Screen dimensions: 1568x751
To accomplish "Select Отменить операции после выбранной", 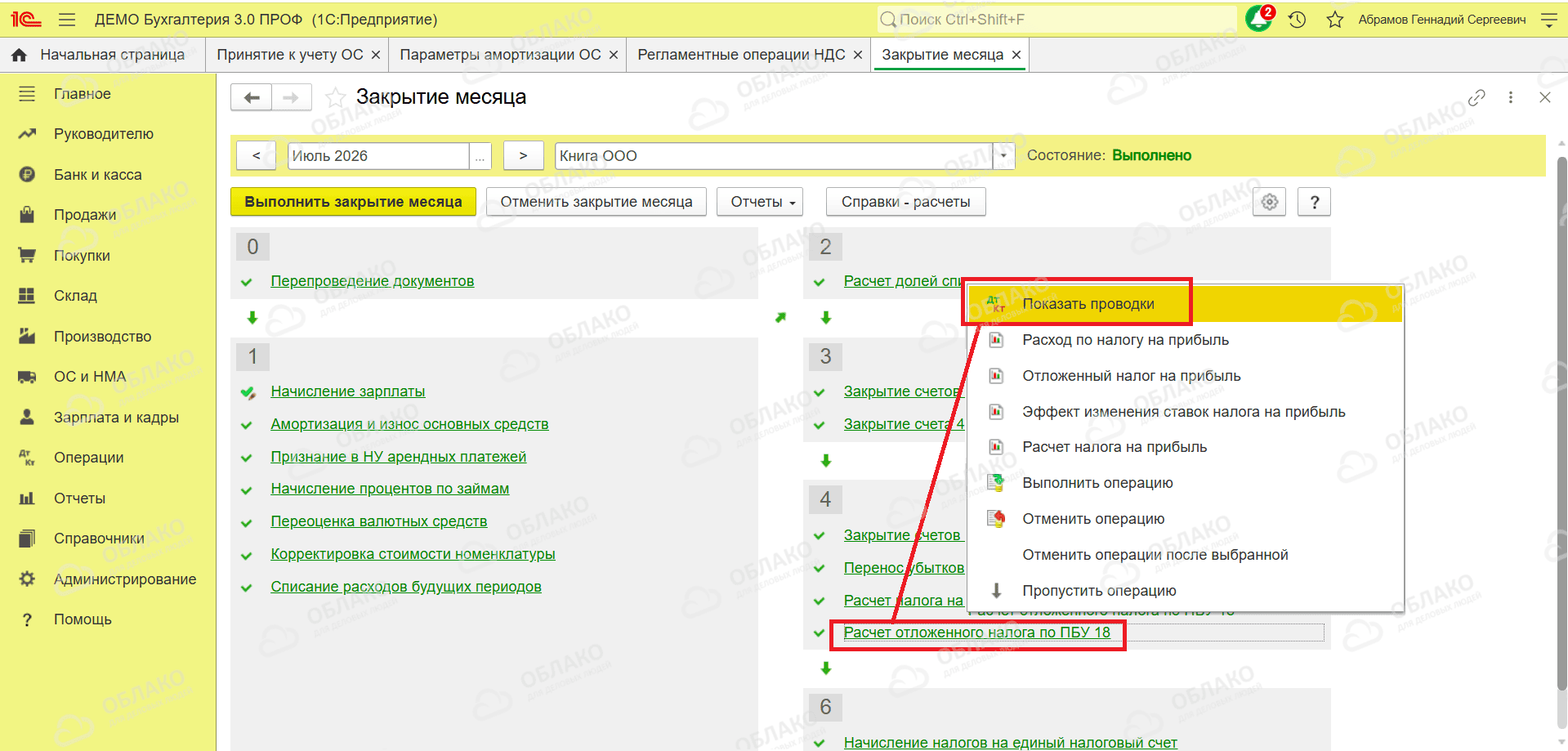I will pos(1185,555).
